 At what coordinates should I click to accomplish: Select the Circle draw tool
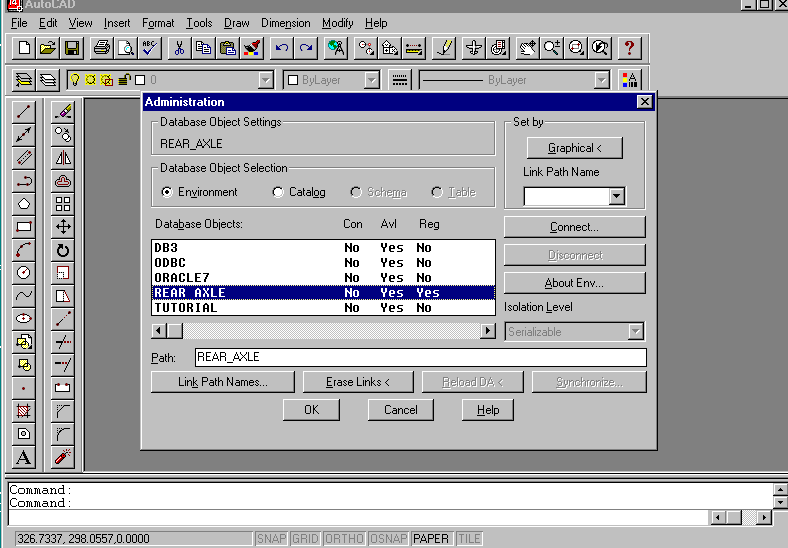(24, 272)
